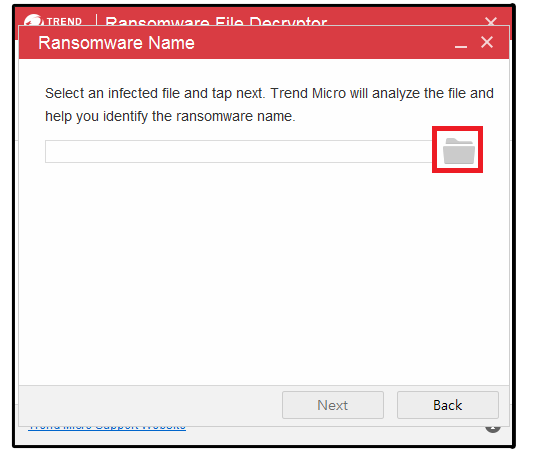Minimize the Ransomware Name dialog
Viewport: 539px width, 469px height.
point(461,44)
